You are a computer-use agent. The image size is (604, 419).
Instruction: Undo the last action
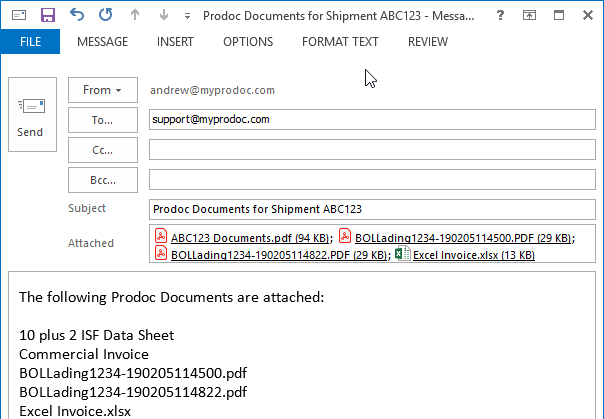point(77,15)
